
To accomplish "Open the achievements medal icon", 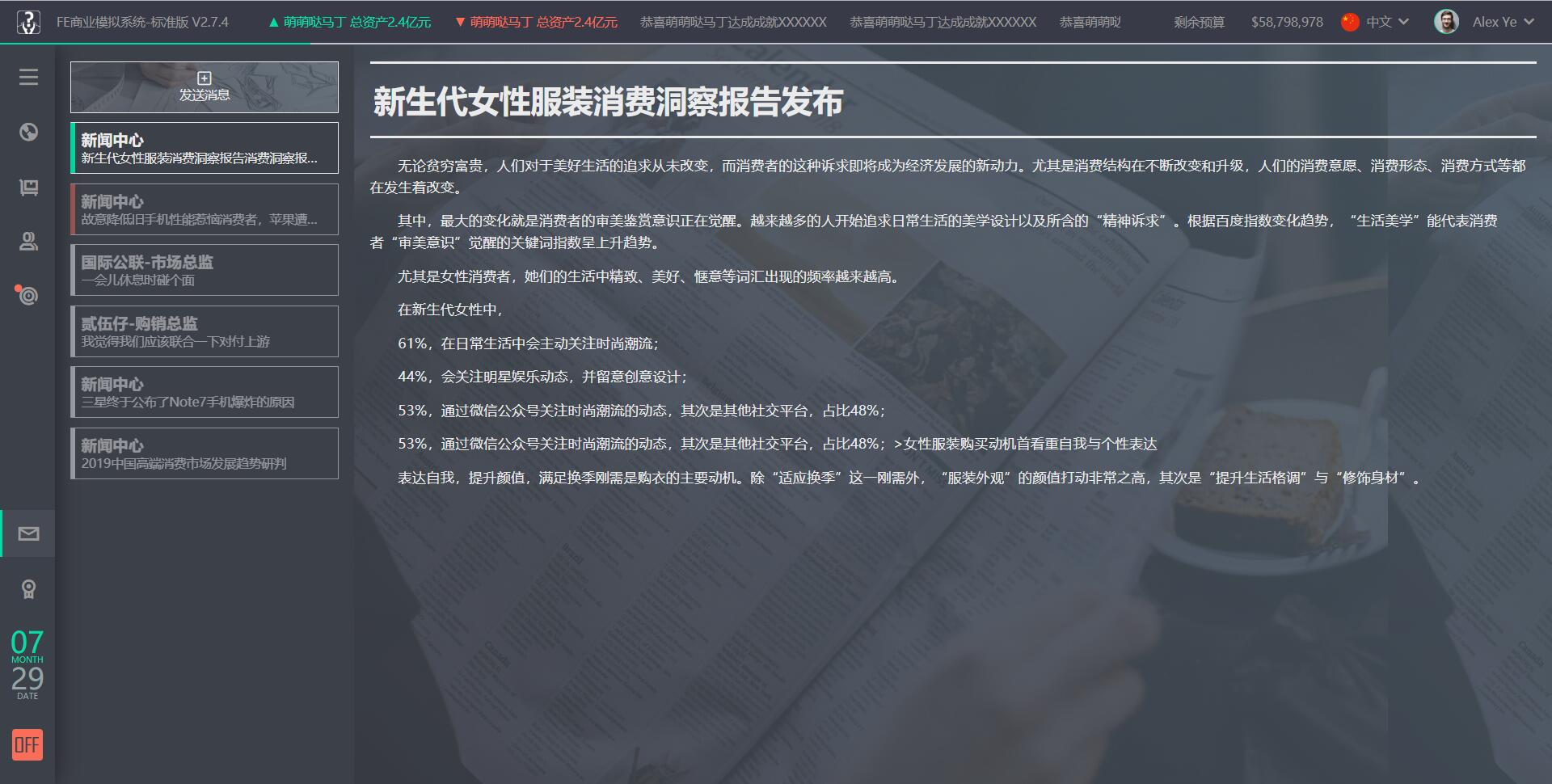I will [28, 588].
